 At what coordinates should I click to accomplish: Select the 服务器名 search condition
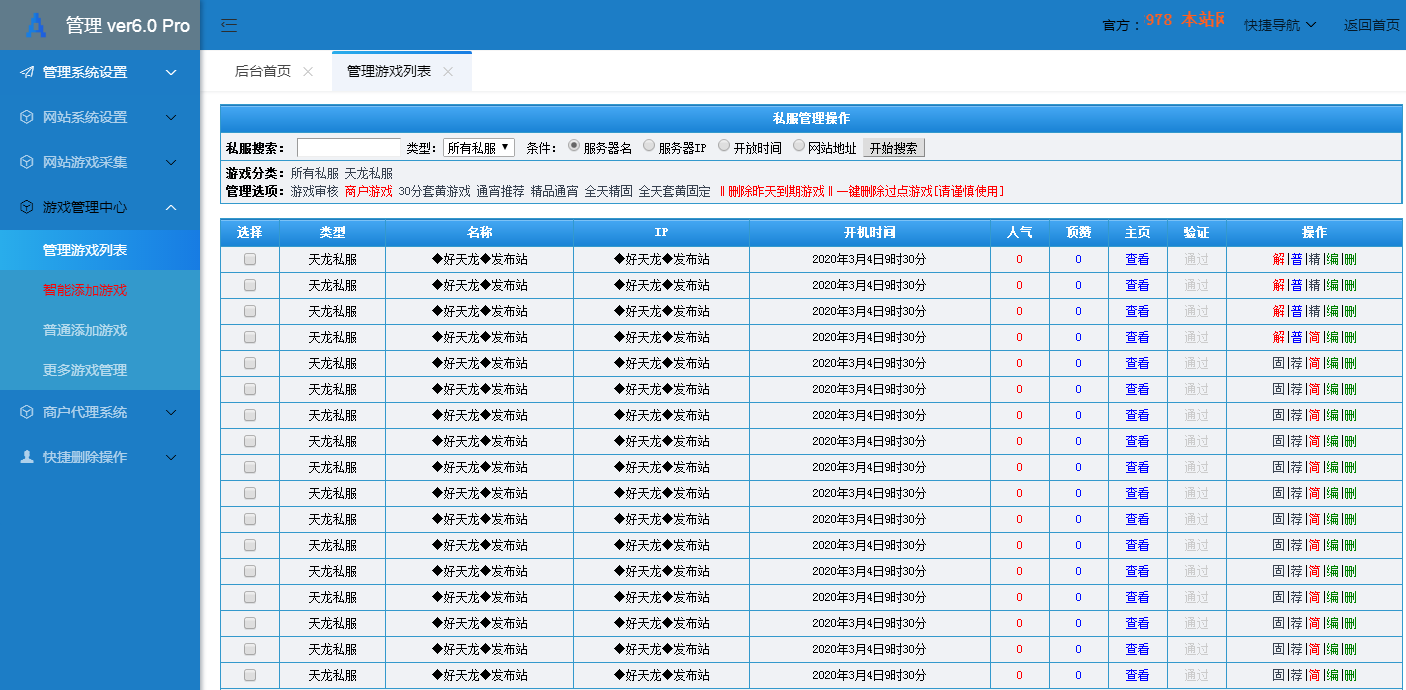point(574,146)
